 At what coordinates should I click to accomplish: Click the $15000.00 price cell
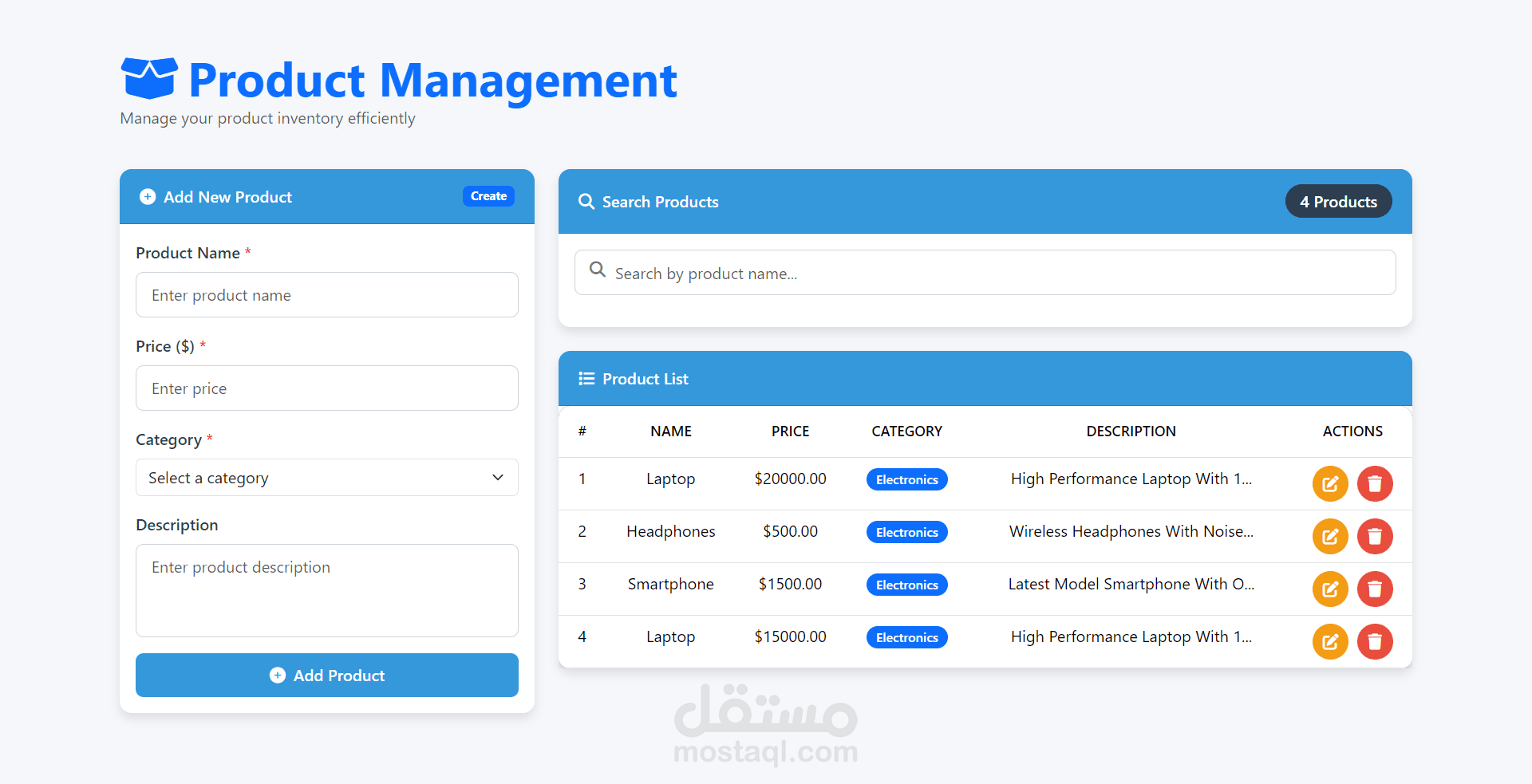(790, 636)
